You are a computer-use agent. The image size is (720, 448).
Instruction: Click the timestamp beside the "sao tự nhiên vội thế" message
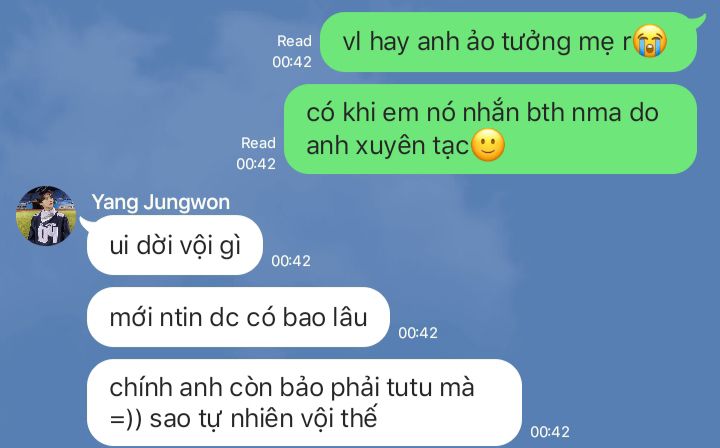coord(550,431)
